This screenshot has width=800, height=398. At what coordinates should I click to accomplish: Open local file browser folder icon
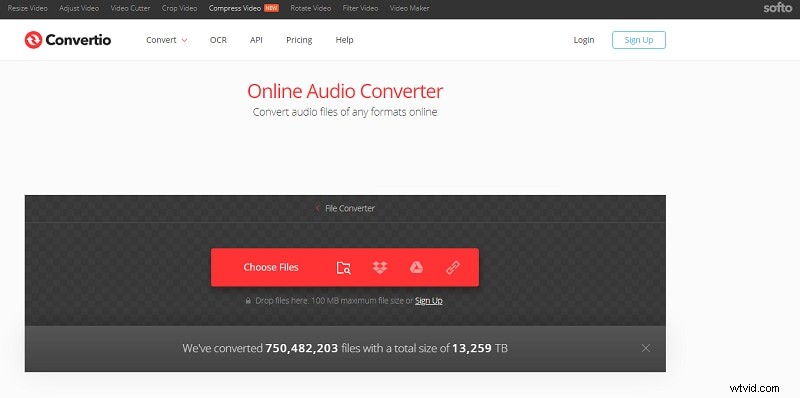(344, 267)
